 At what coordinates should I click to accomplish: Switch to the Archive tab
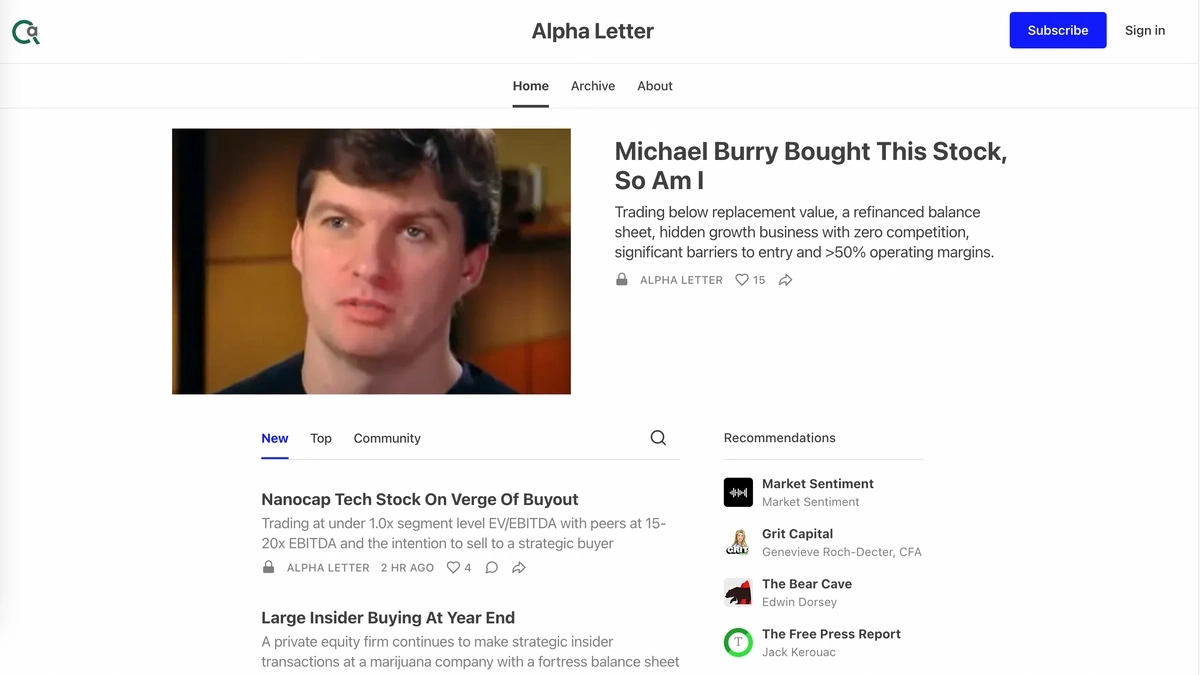point(593,86)
